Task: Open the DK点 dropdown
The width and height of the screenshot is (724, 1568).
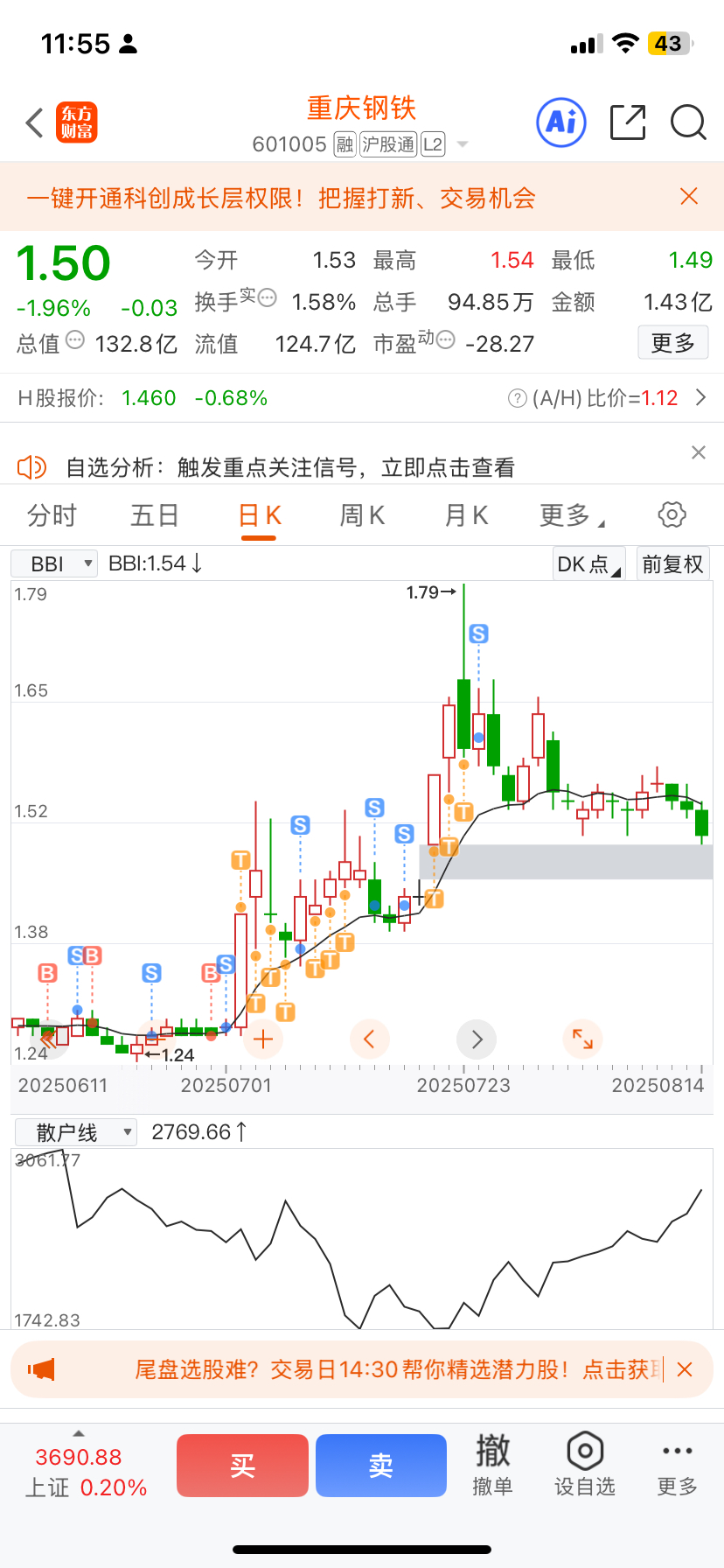Action: tap(589, 564)
